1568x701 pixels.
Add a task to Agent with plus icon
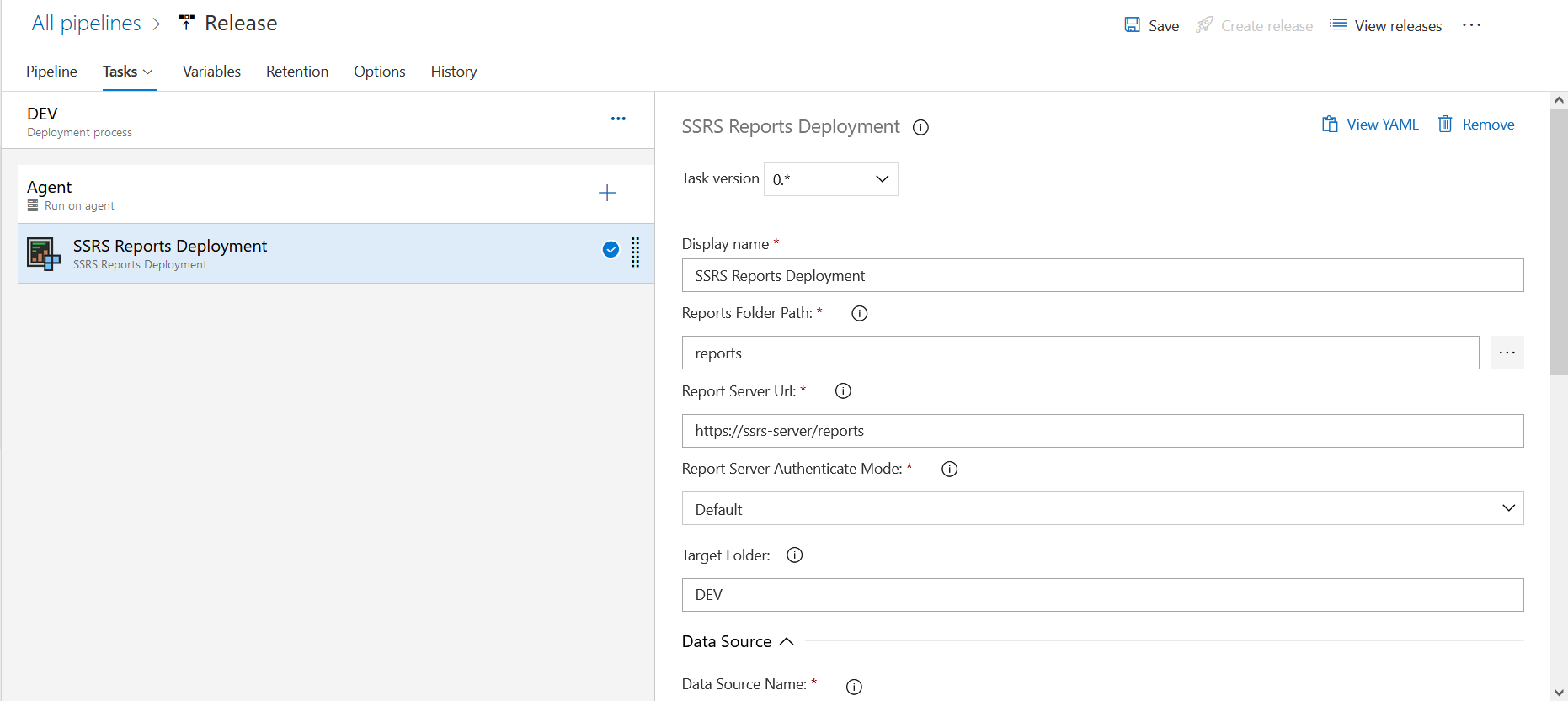tap(607, 194)
